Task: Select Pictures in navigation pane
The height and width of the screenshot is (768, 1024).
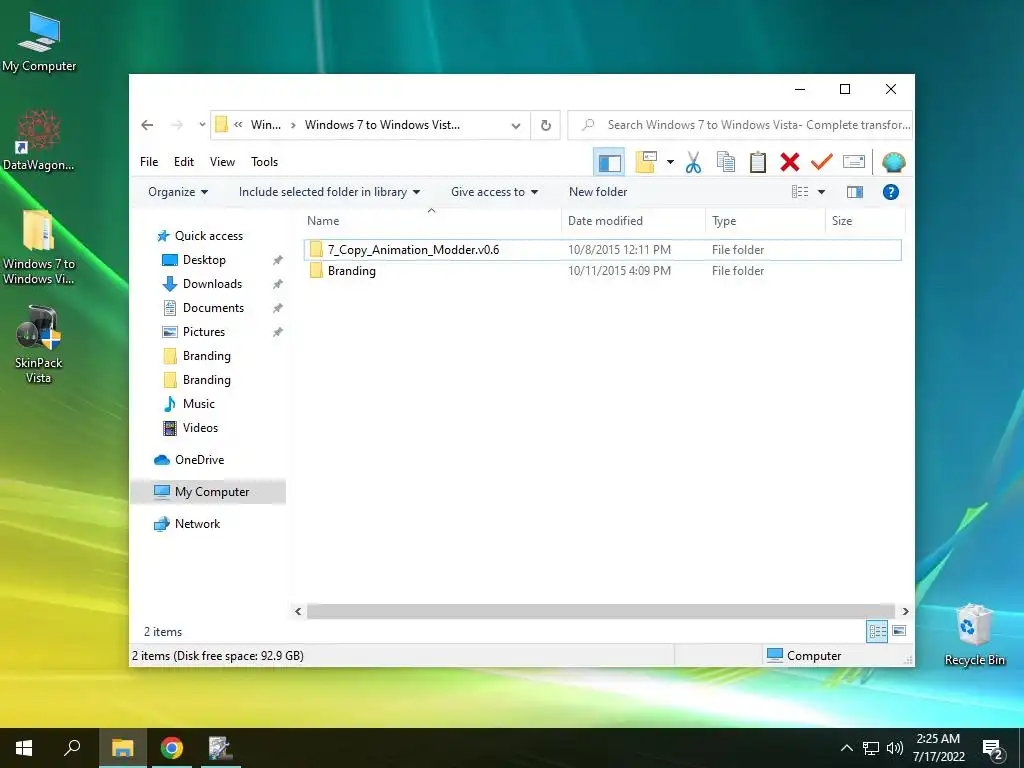Action: (204, 332)
